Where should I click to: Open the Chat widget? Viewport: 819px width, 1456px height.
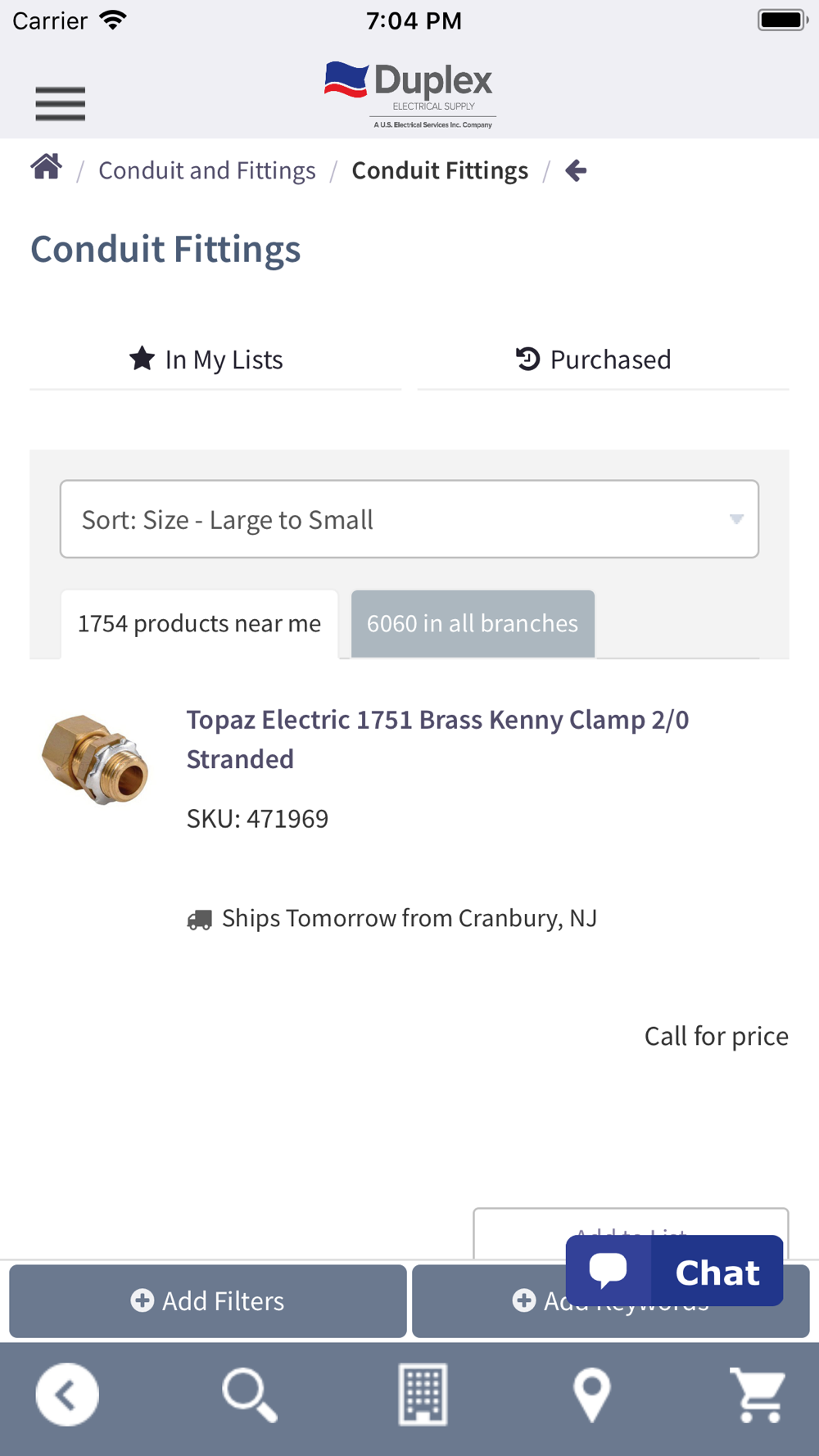(x=674, y=1271)
